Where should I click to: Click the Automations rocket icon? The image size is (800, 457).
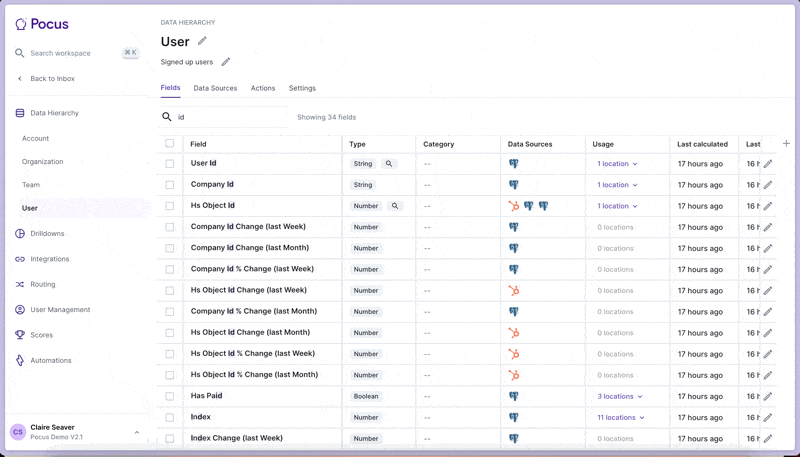[x=20, y=360]
